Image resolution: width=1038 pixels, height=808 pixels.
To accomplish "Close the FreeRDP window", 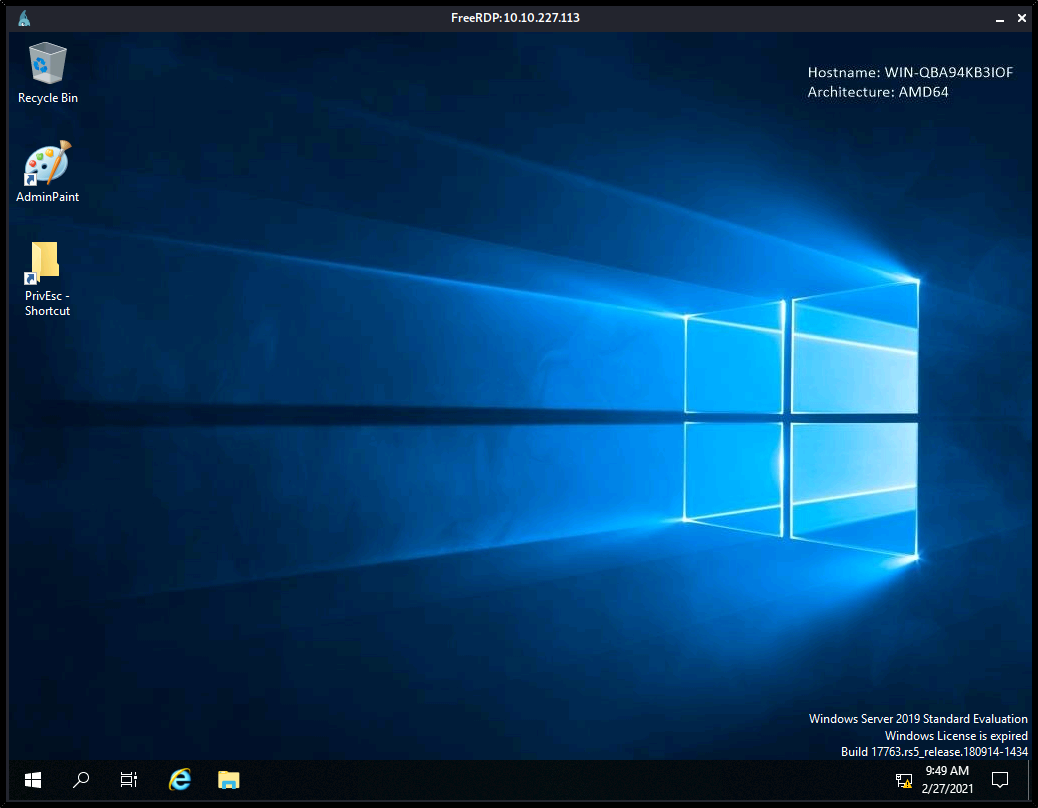I will coord(1021,19).
